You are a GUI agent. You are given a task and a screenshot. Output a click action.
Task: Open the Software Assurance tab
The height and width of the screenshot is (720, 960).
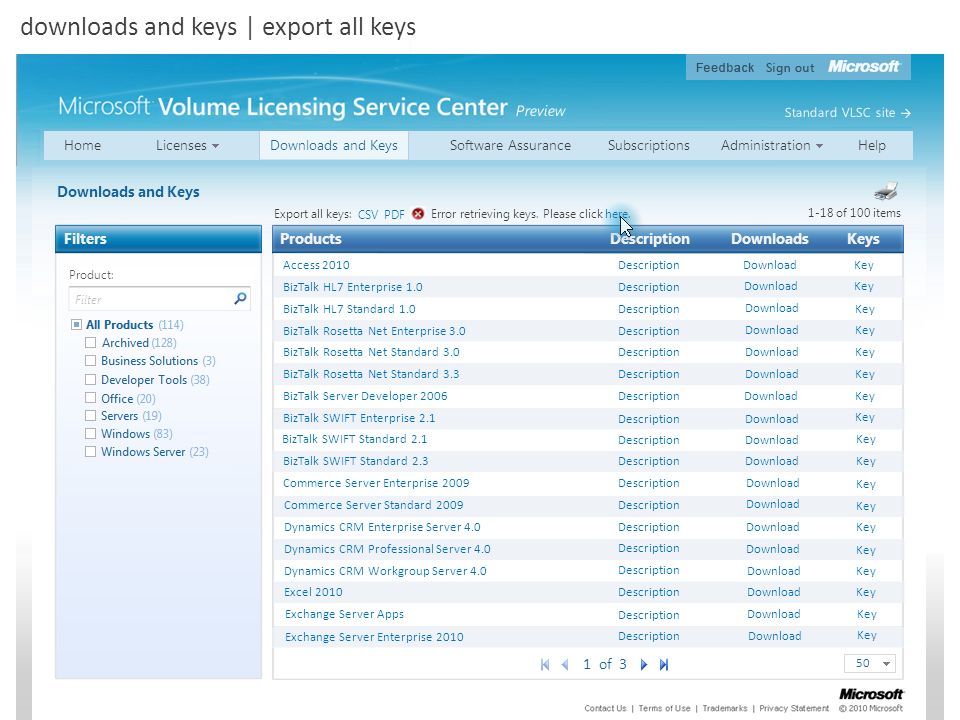(510, 146)
